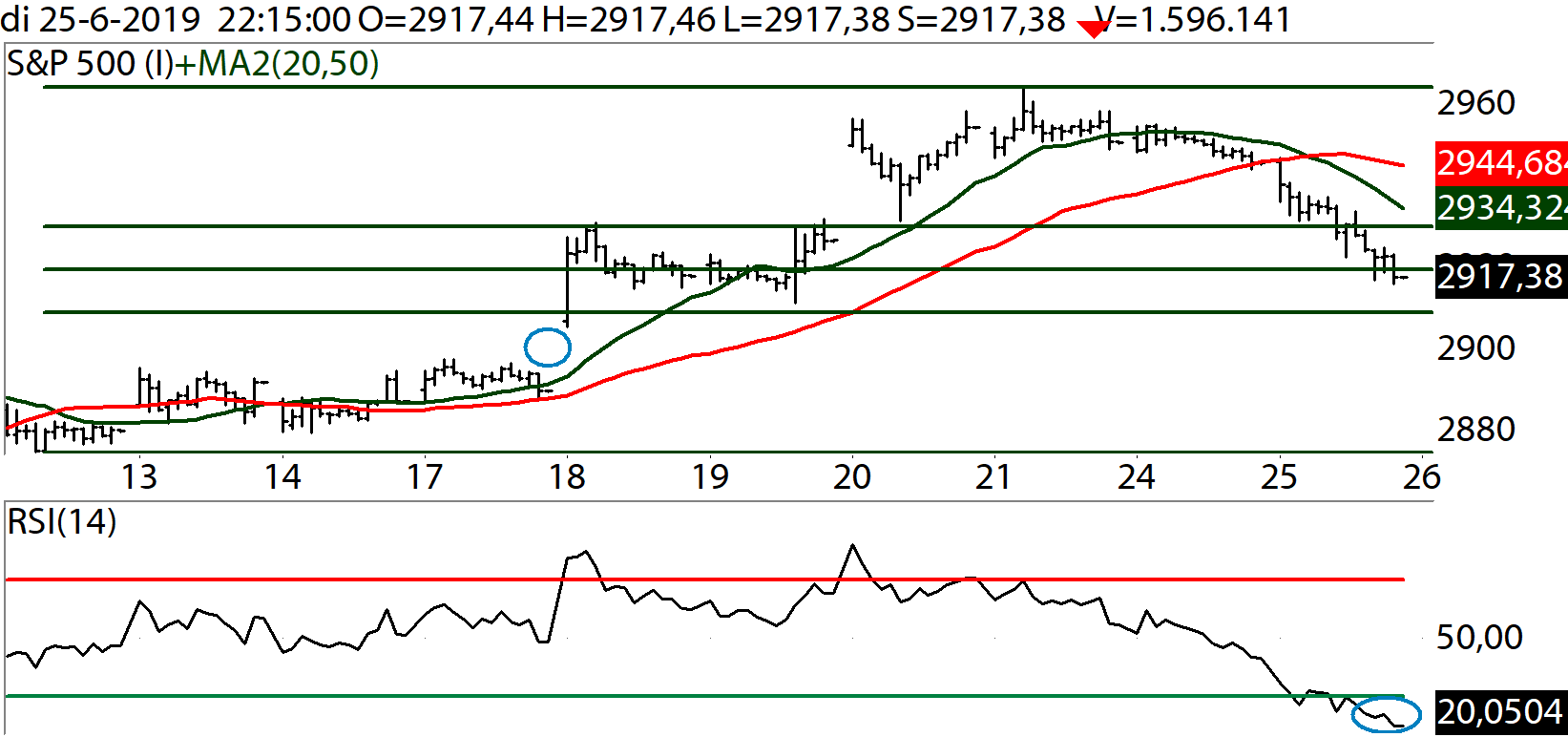The image size is (1568, 737).
Task: Click the high value H=2917,46
Action: (x=628, y=19)
